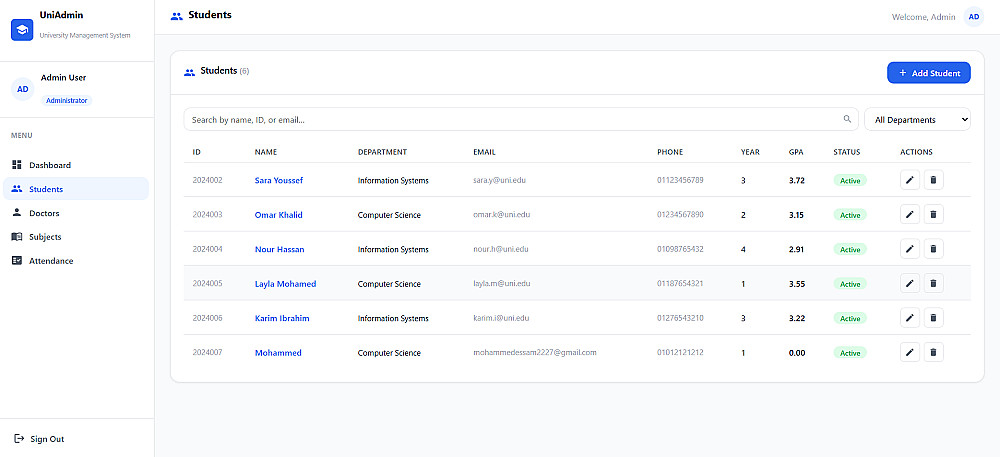
Task: Open the All Departments dropdown
Action: point(917,119)
